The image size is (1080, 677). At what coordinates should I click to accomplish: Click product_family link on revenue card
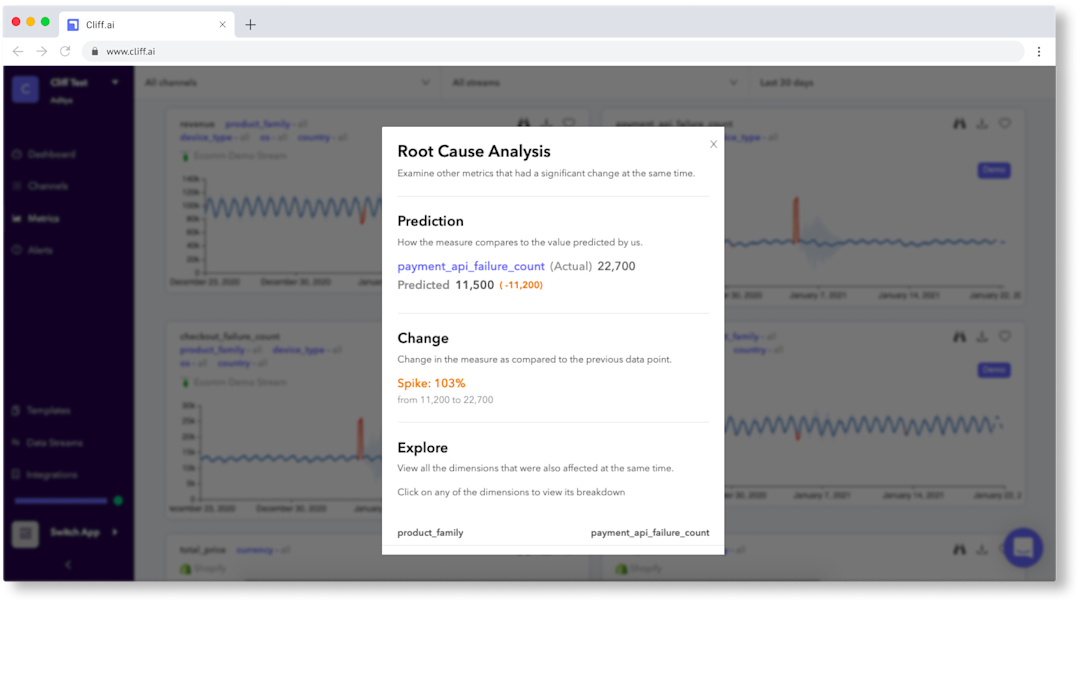point(258,124)
